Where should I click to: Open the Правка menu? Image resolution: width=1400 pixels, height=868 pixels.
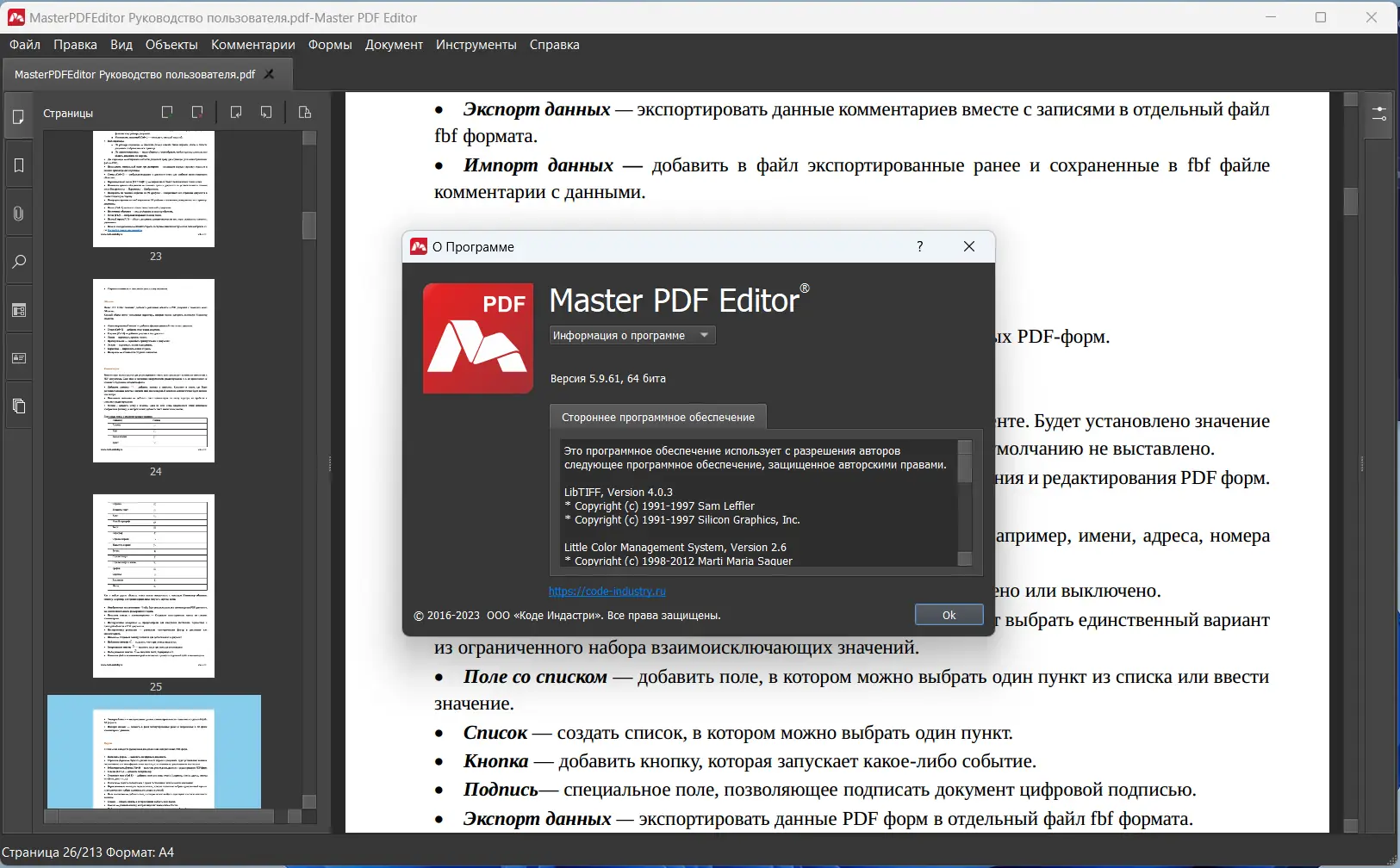click(x=75, y=45)
